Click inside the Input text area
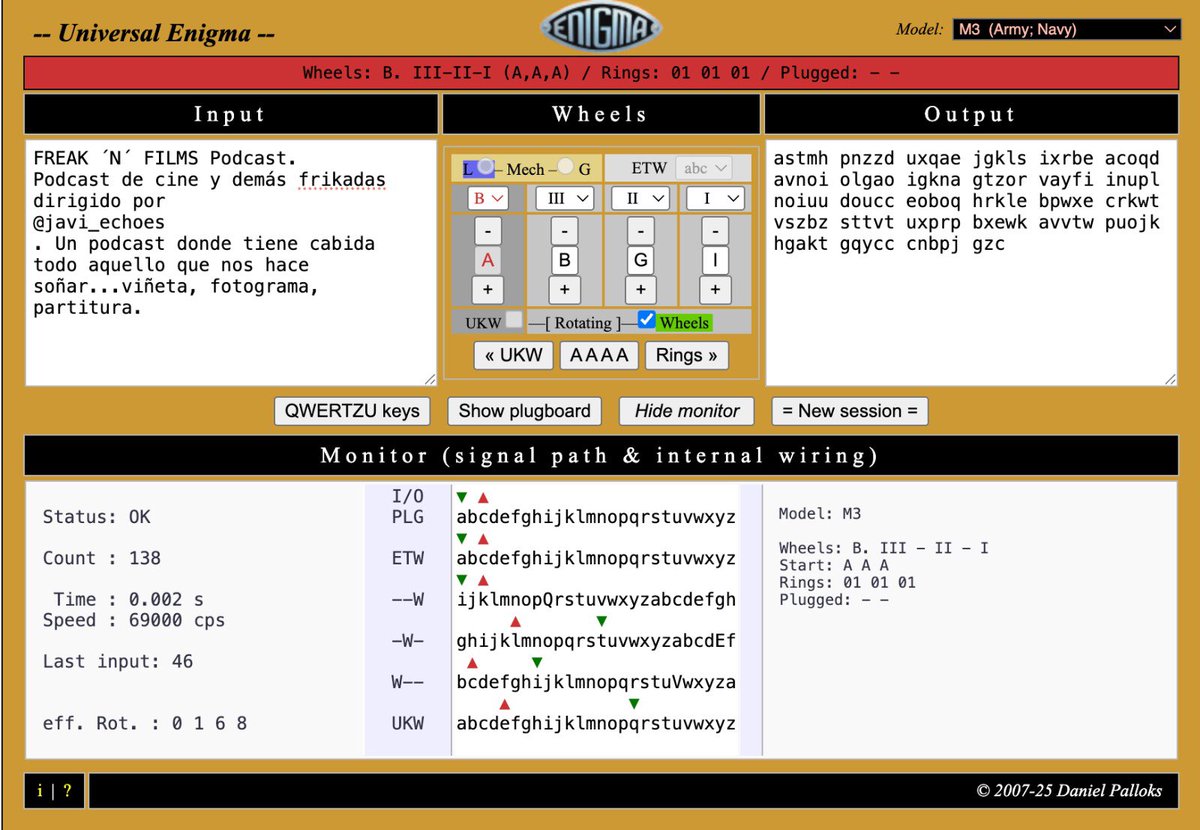The image size is (1200, 830). pos(231,263)
